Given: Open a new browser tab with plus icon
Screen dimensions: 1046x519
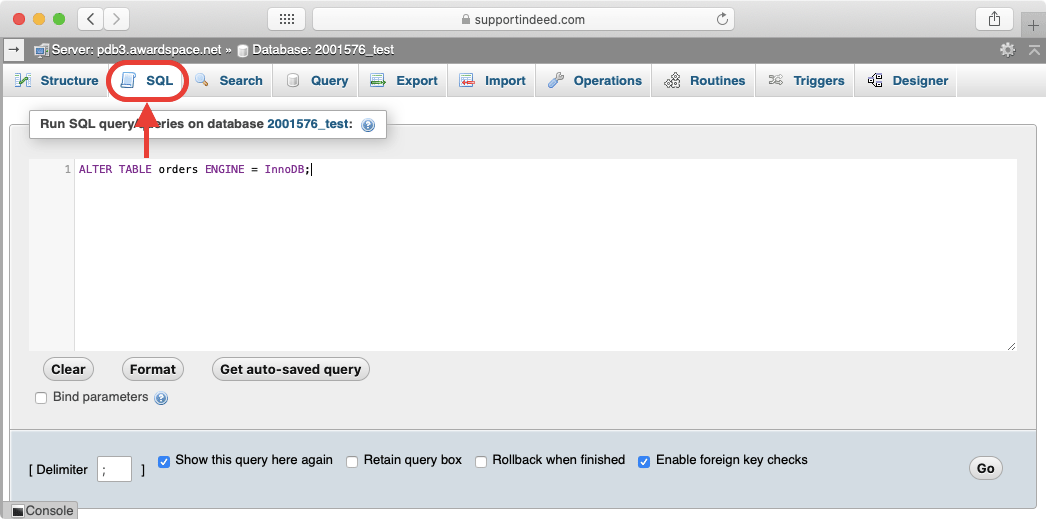Looking at the screenshot, I should [x=1033, y=25].
